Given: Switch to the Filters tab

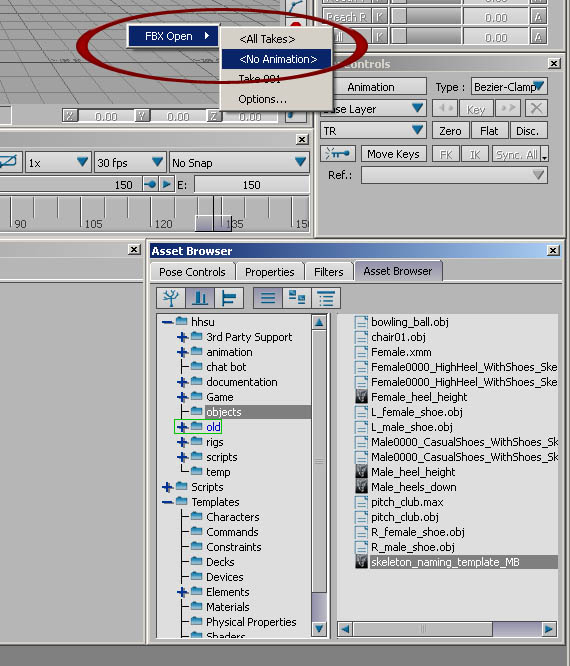Looking at the screenshot, I should pos(328,271).
